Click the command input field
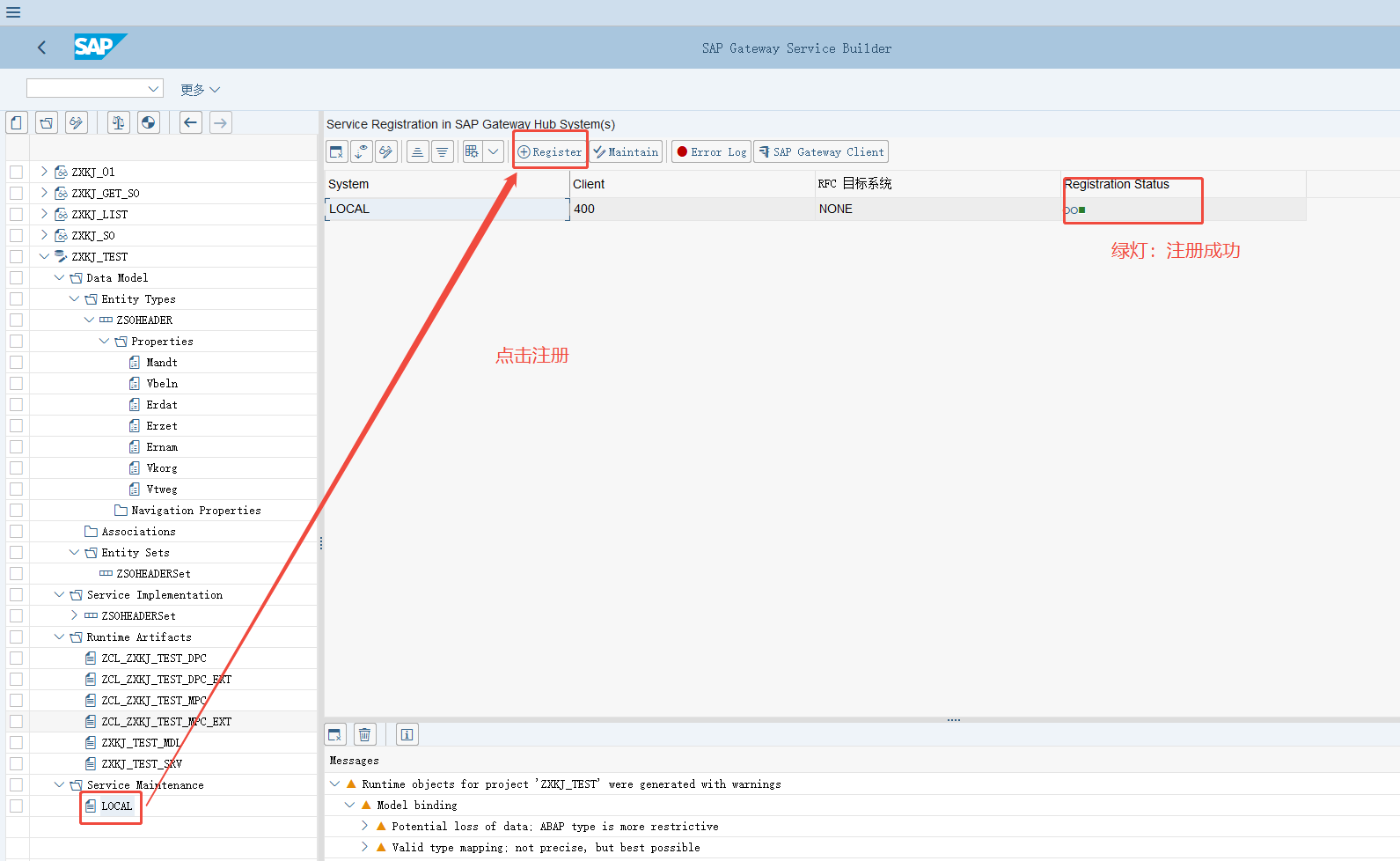The width and height of the screenshot is (1400, 861). point(85,88)
